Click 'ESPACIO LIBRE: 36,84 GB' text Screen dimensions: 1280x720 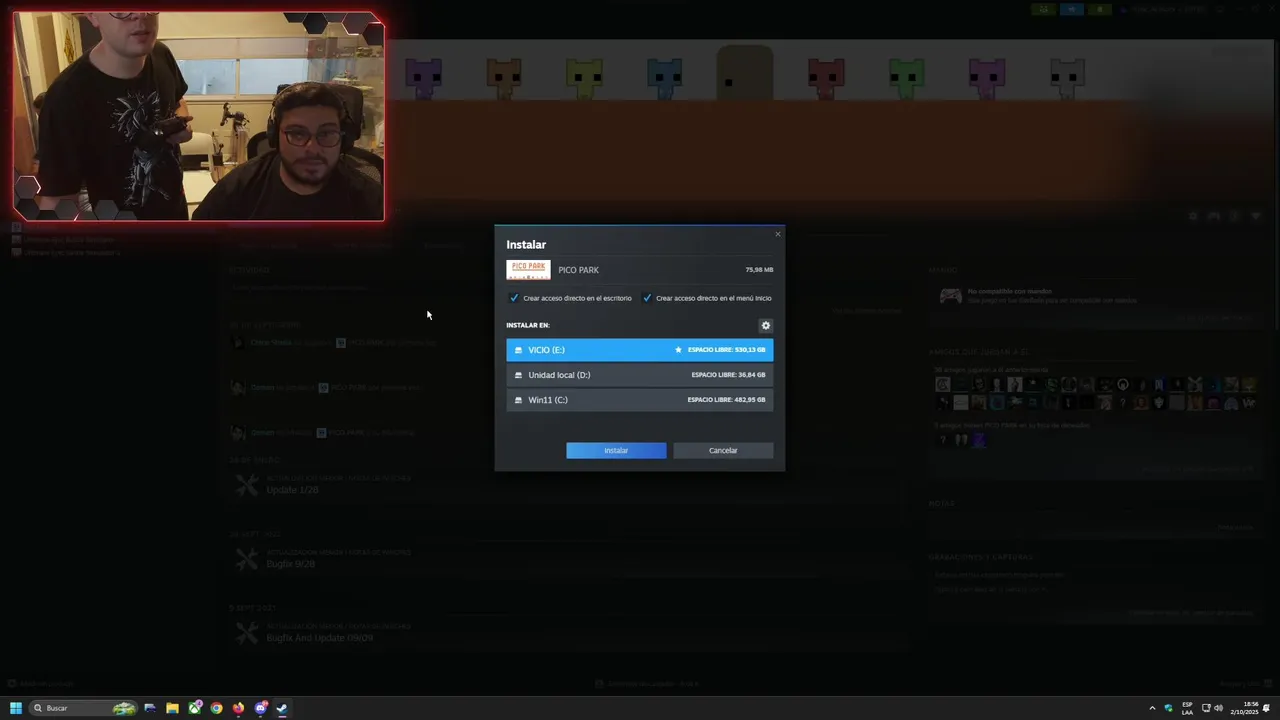[728, 375]
